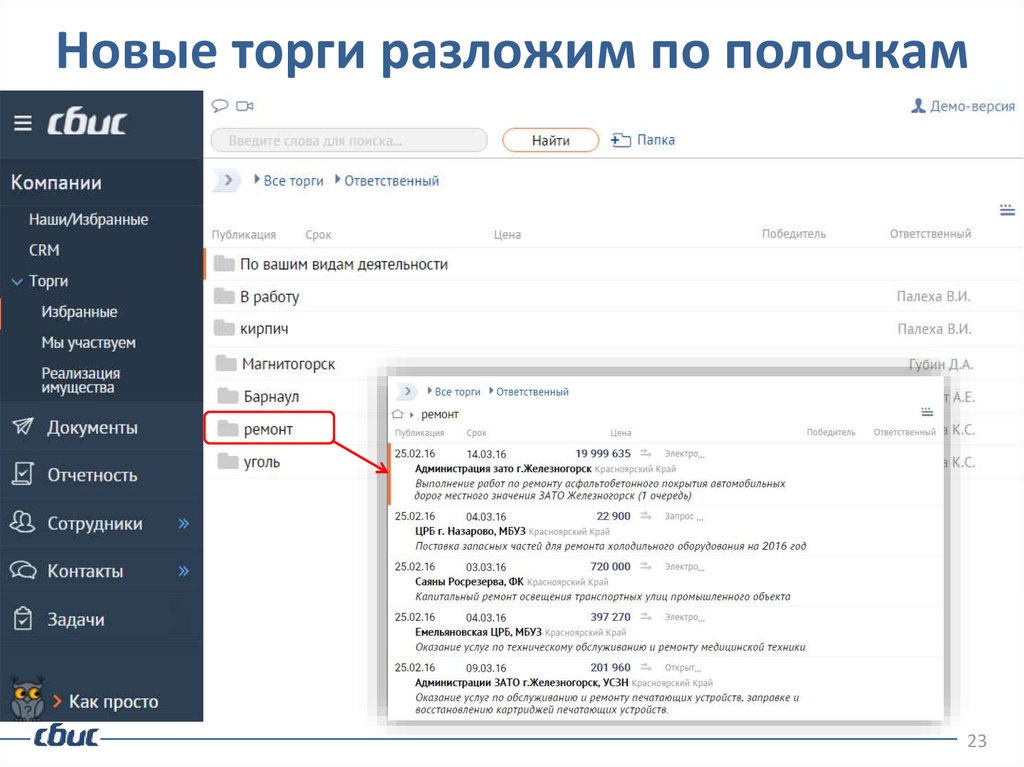Click the search words input field
The width and height of the screenshot is (1024, 767).
[x=348, y=141]
